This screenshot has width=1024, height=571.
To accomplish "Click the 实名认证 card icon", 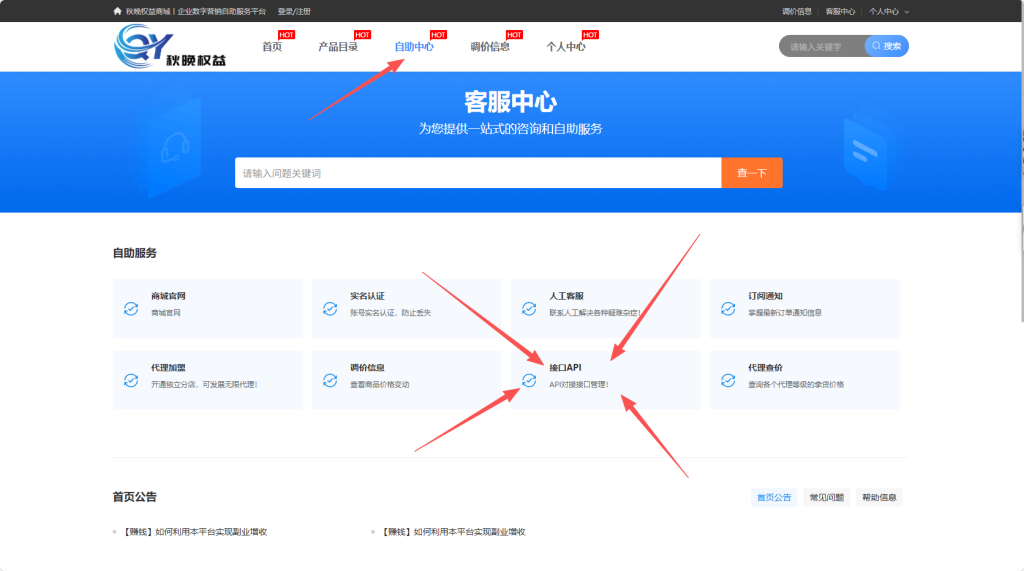I will pos(330,308).
